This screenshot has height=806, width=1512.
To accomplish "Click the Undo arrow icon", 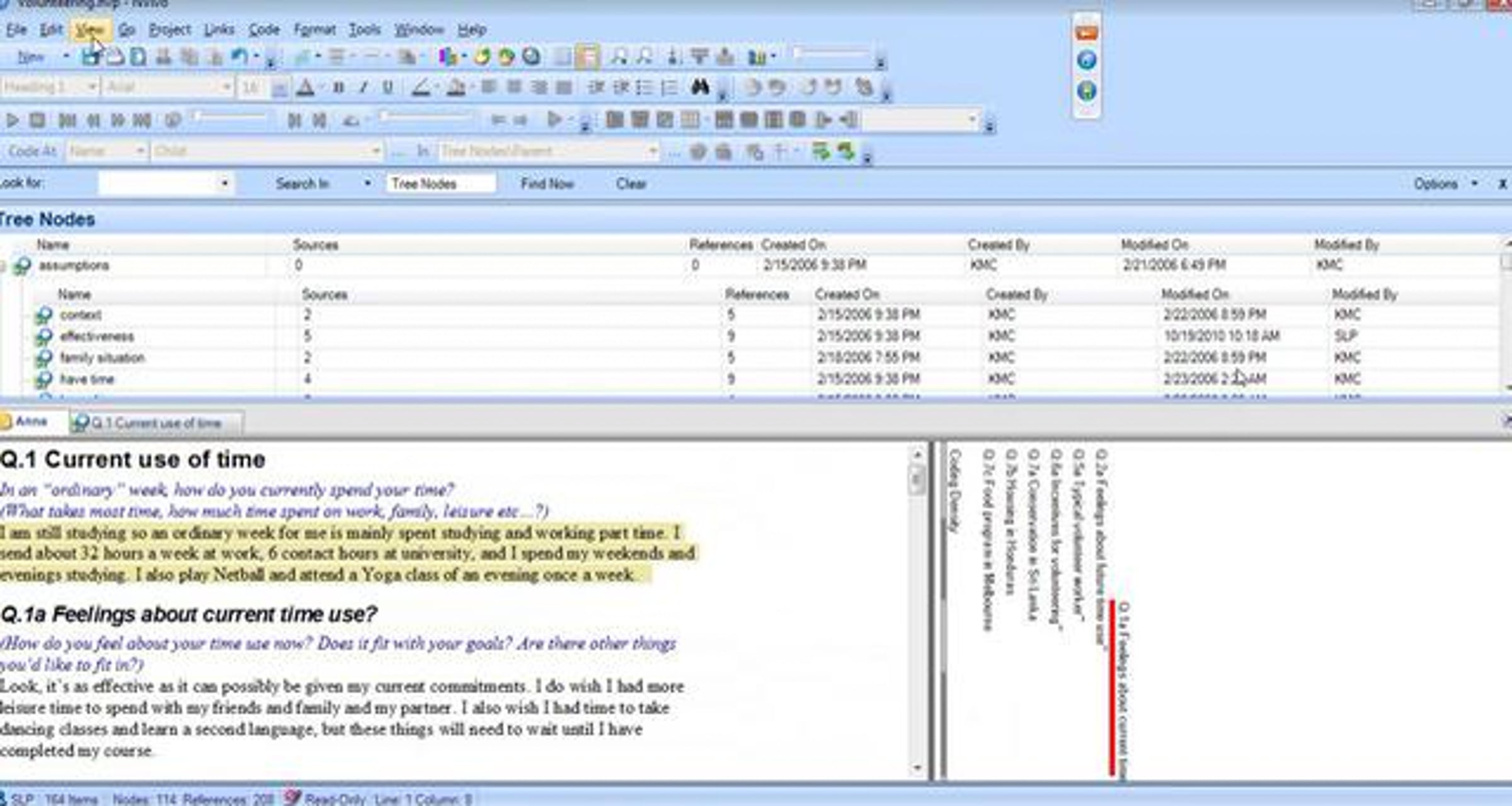I will (239, 57).
